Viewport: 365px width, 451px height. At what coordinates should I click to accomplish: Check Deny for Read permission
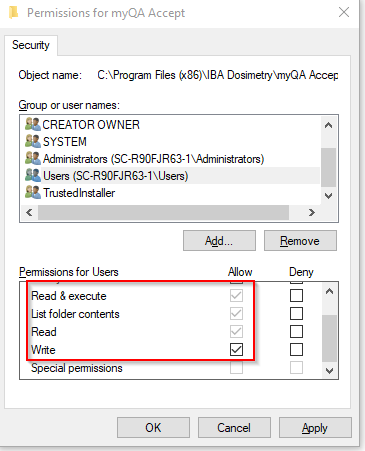tap(296, 332)
